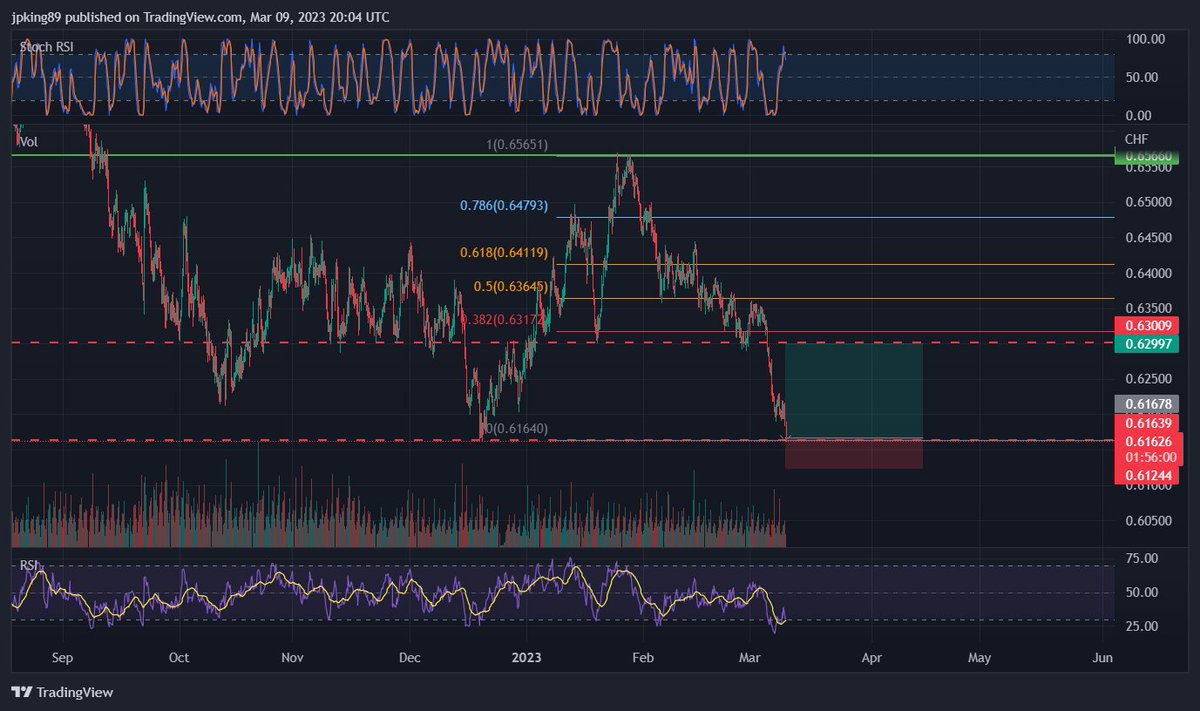Click the 2023 label on time axis

click(526, 658)
